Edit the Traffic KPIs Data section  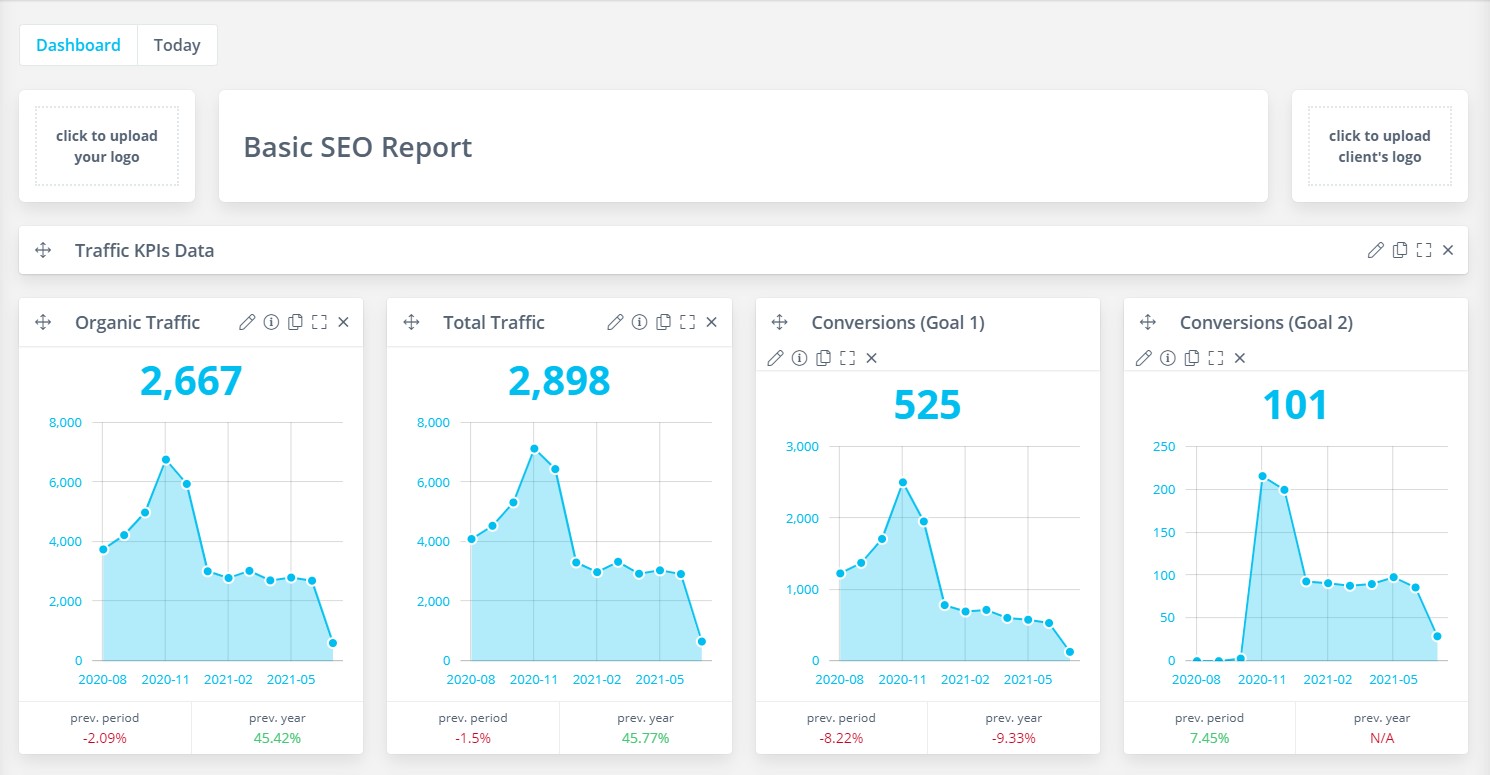tap(1375, 250)
